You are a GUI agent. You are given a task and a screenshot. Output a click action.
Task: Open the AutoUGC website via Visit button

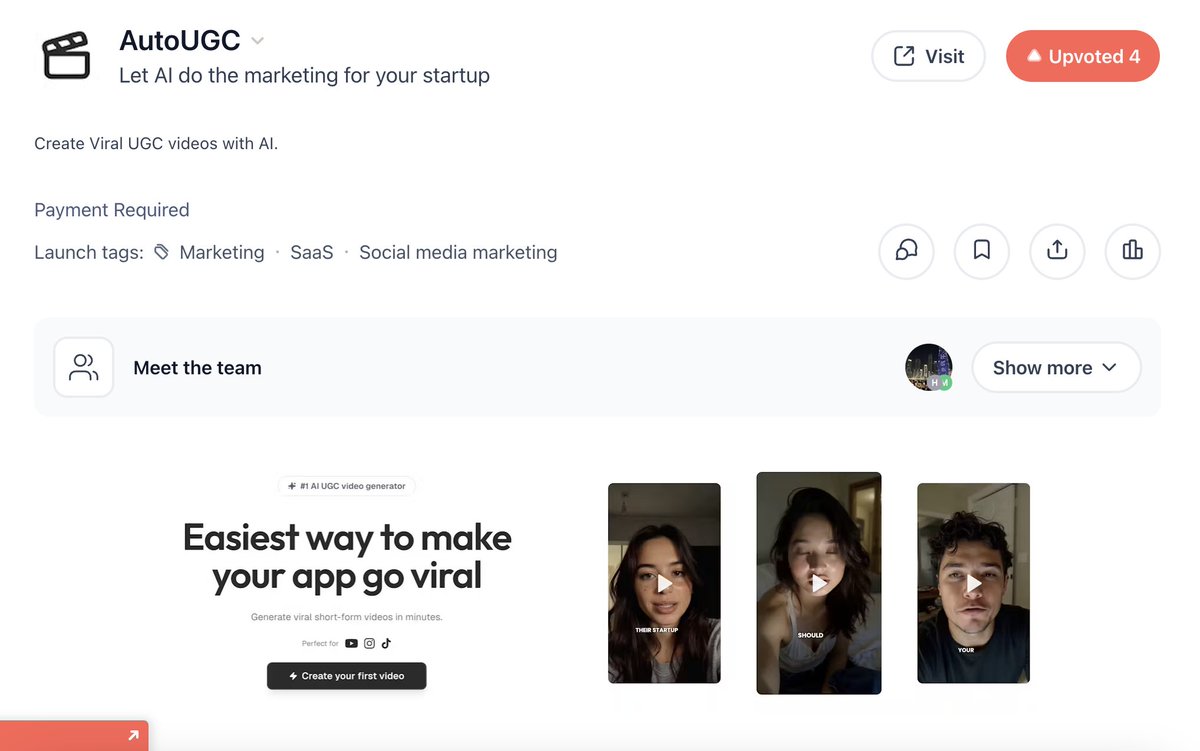pyautogui.click(x=928, y=56)
